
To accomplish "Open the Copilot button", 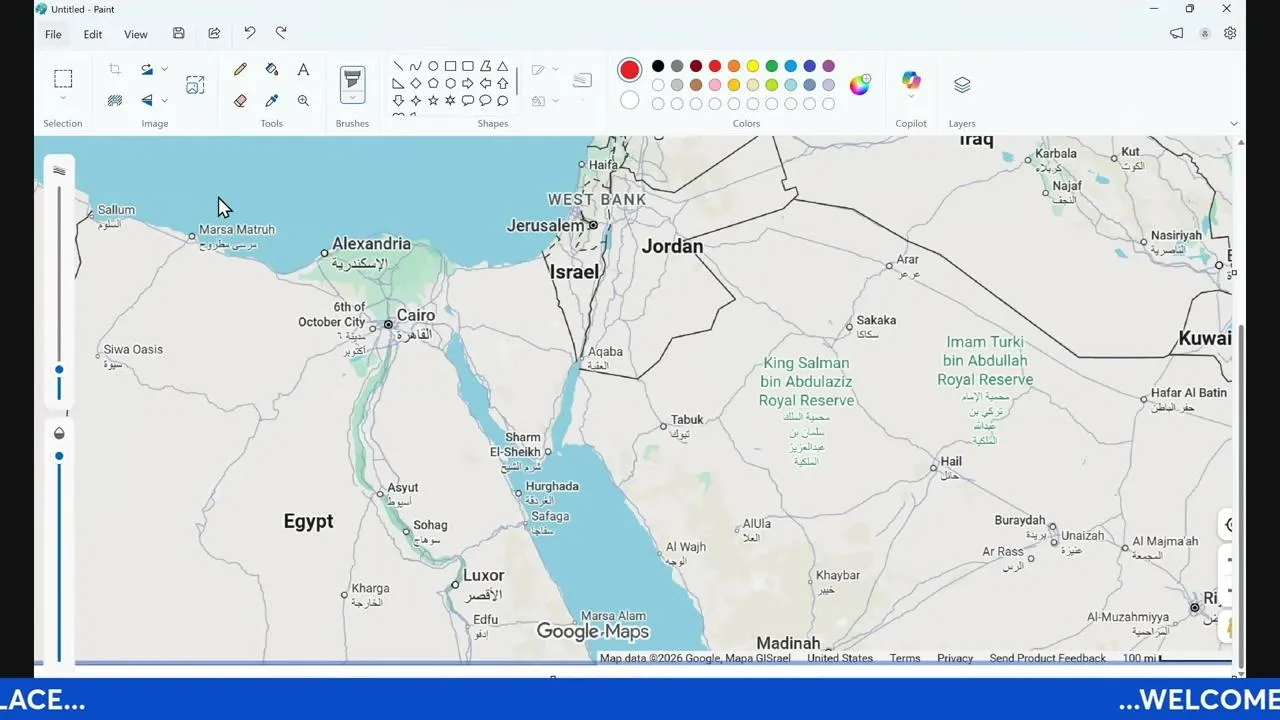I will [x=911, y=80].
